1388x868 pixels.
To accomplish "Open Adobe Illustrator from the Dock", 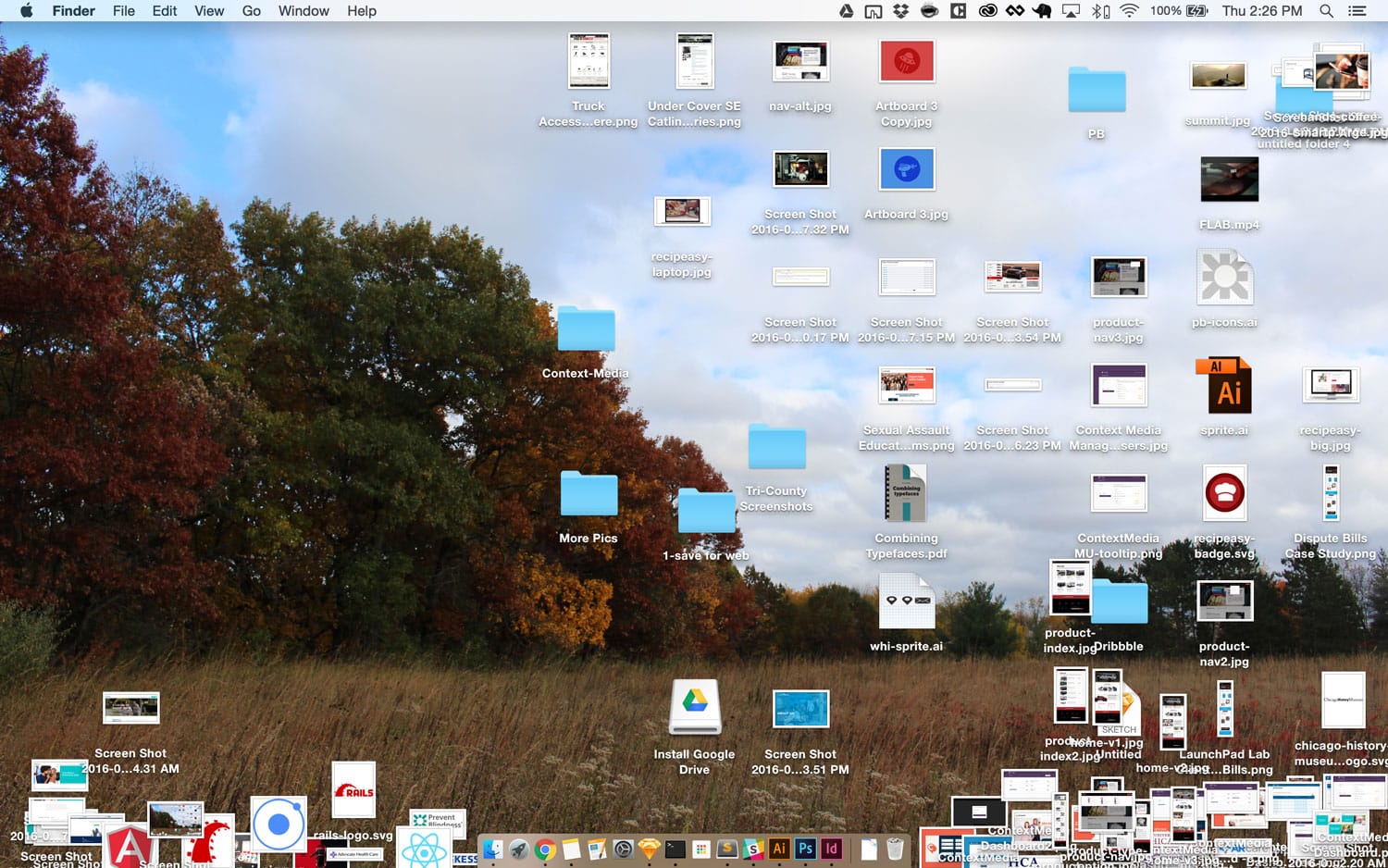I will coord(780,847).
